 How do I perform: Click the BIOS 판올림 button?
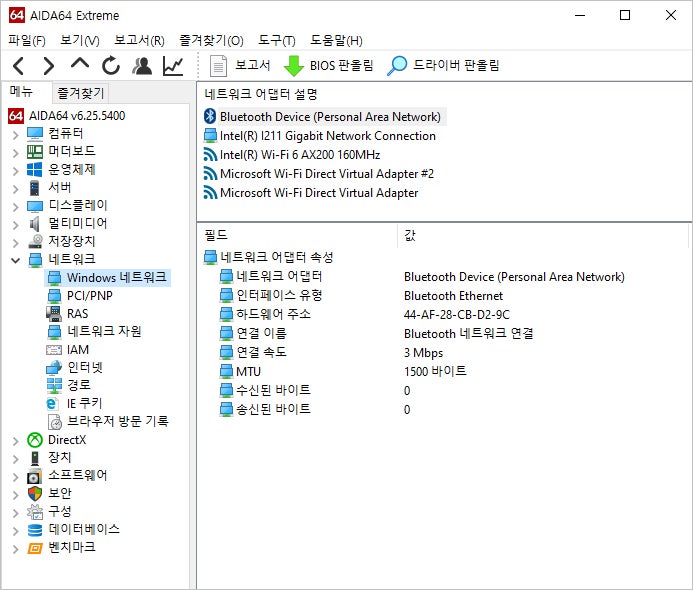pos(329,66)
